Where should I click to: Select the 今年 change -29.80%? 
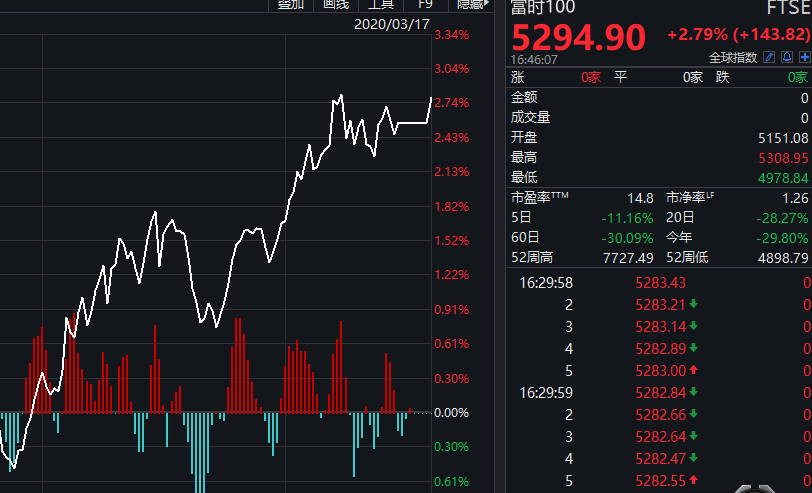click(x=782, y=238)
